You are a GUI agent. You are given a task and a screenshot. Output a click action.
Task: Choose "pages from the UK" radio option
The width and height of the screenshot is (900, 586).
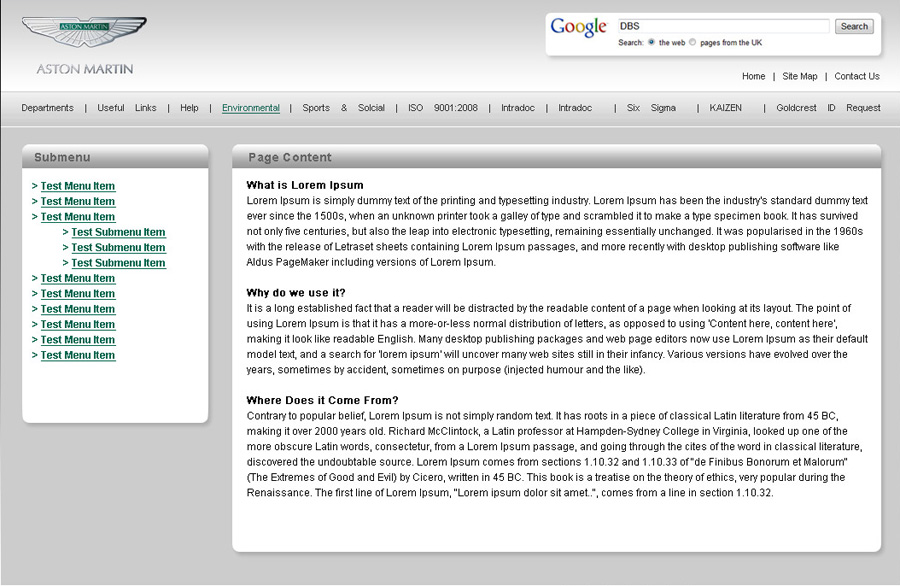click(x=693, y=43)
